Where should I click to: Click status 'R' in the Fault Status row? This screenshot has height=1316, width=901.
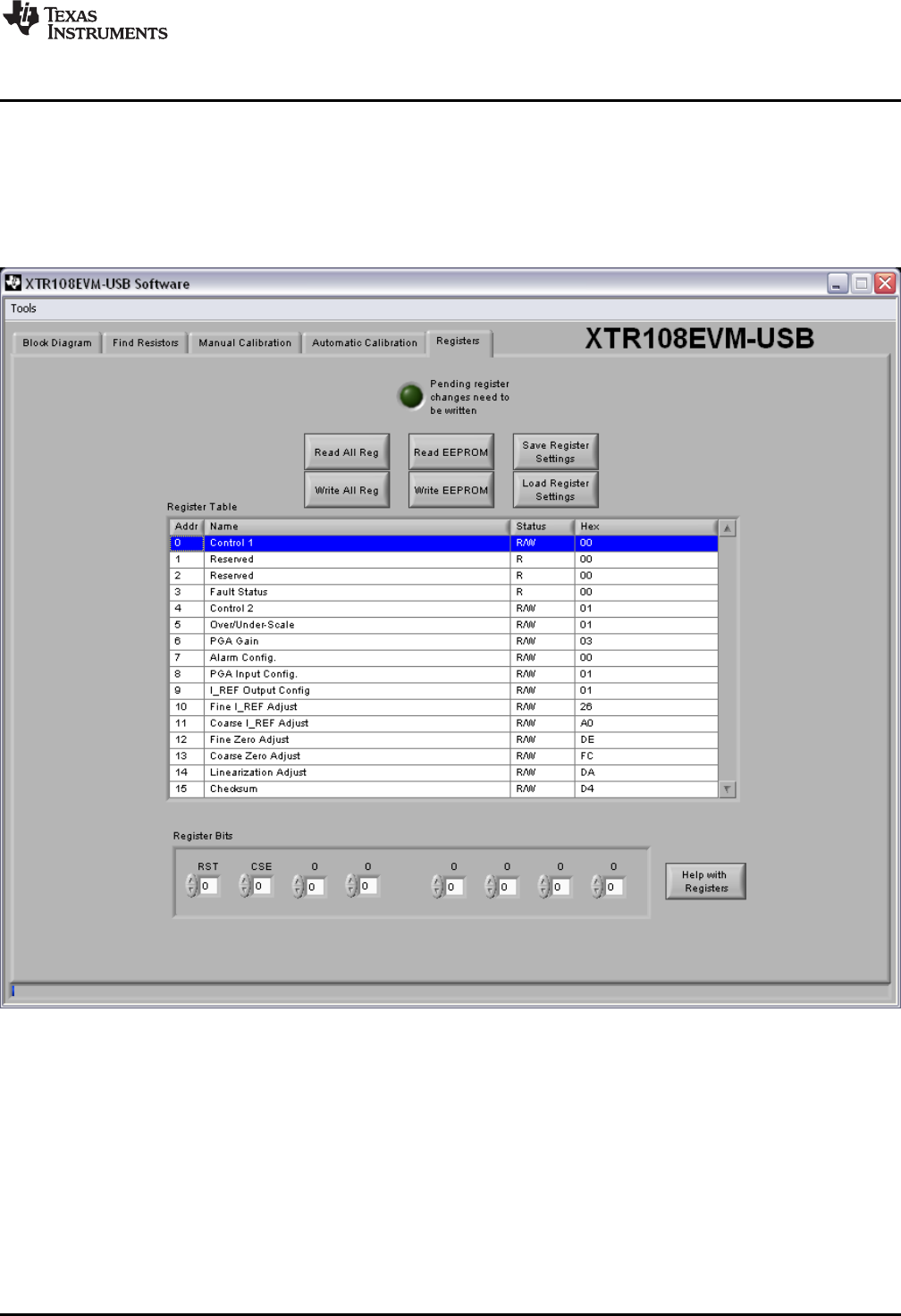(519, 593)
